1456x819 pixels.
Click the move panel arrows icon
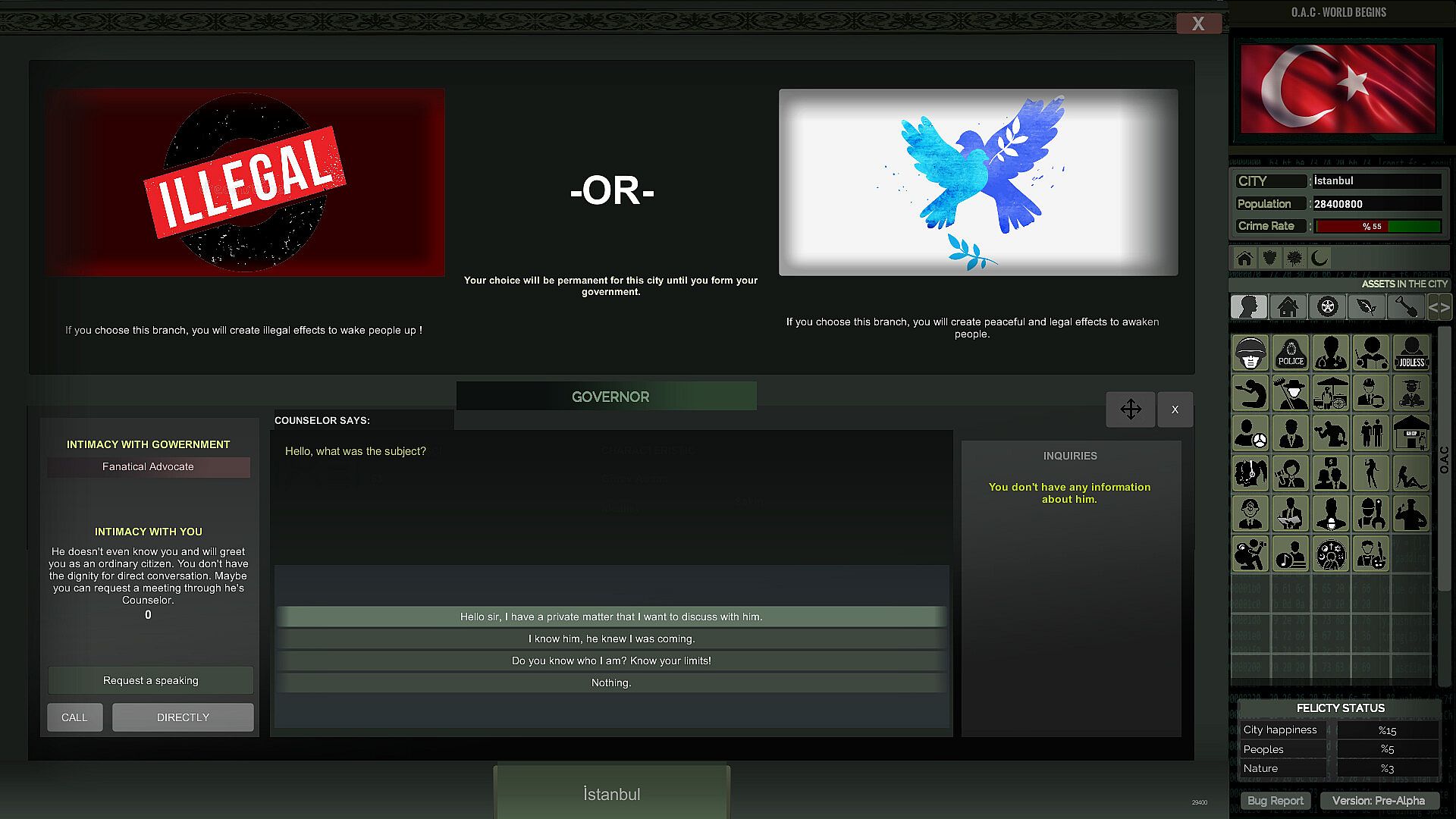click(1130, 409)
